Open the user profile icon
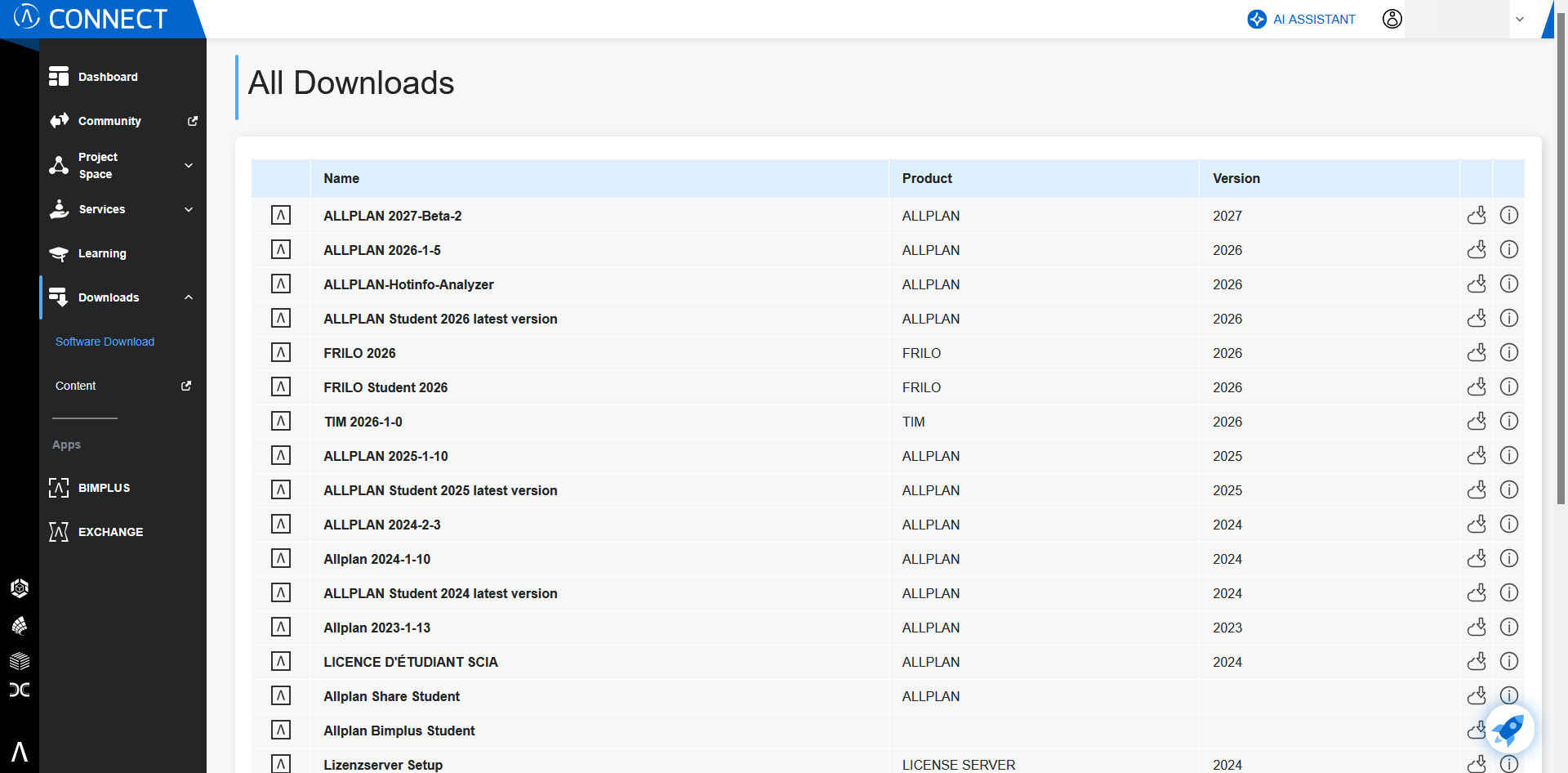The height and width of the screenshot is (773, 1568). [1392, 19]
